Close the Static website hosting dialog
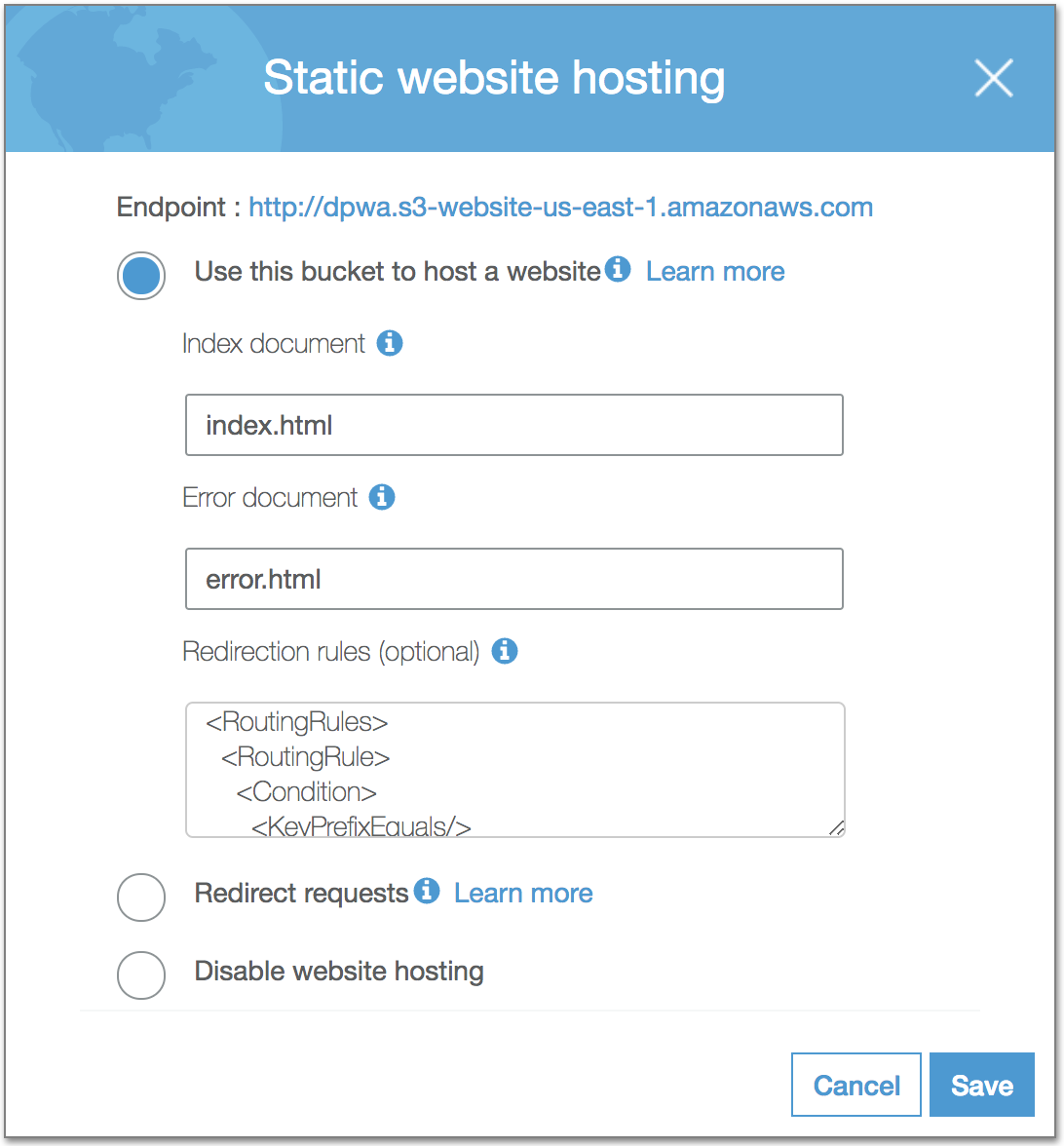The image size is (1064, 1146). point(994,78)
